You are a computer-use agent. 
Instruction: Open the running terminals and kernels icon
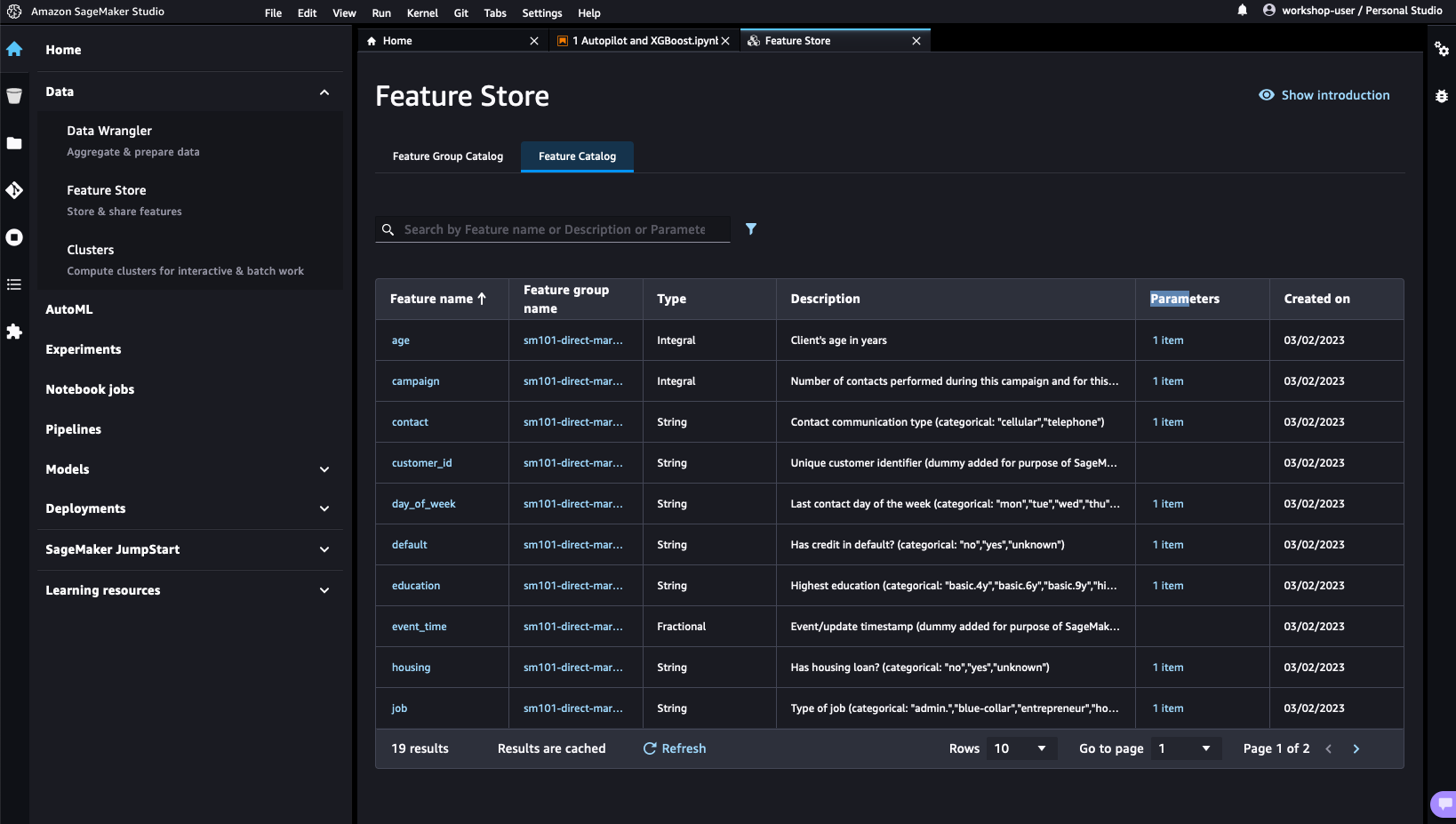click(x=14, y=237)
